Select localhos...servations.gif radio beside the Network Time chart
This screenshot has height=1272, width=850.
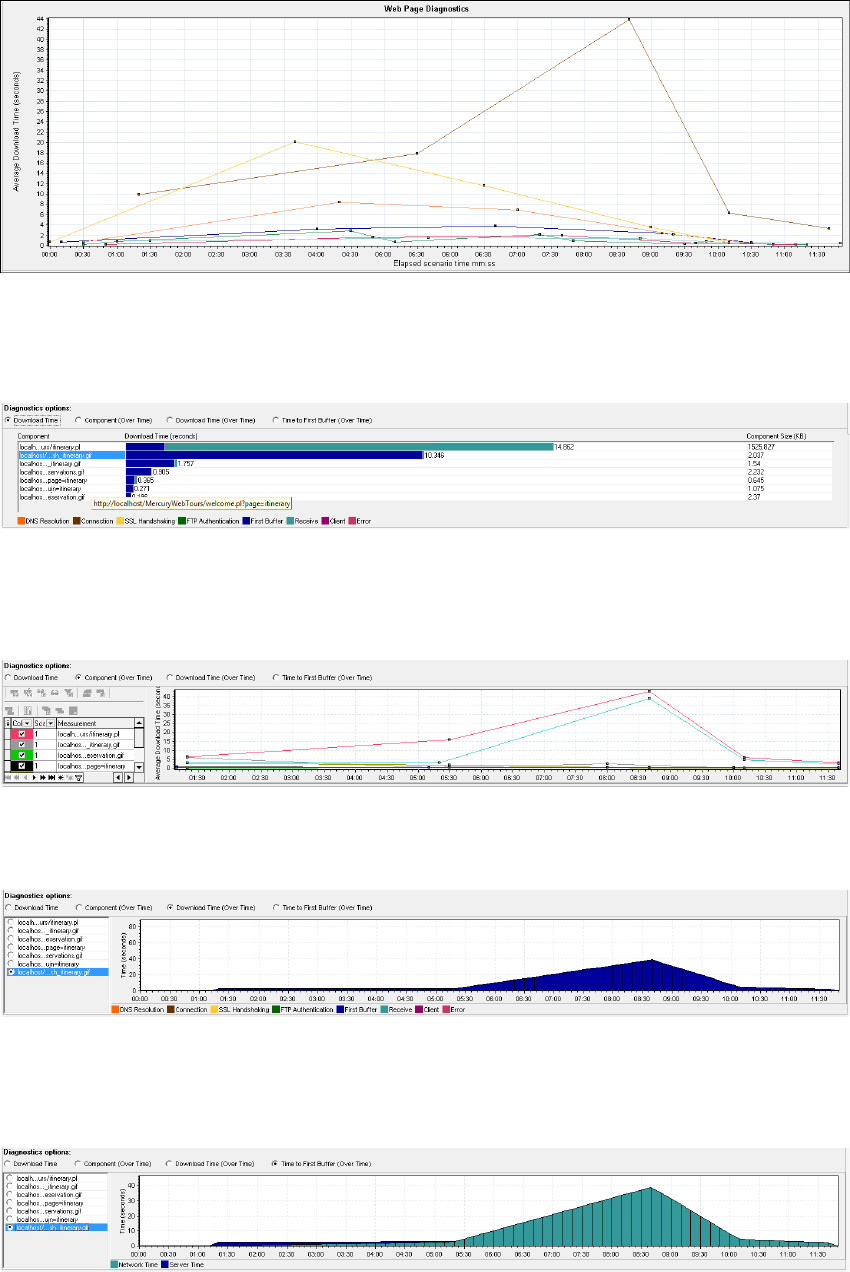tap(11, 1211)
